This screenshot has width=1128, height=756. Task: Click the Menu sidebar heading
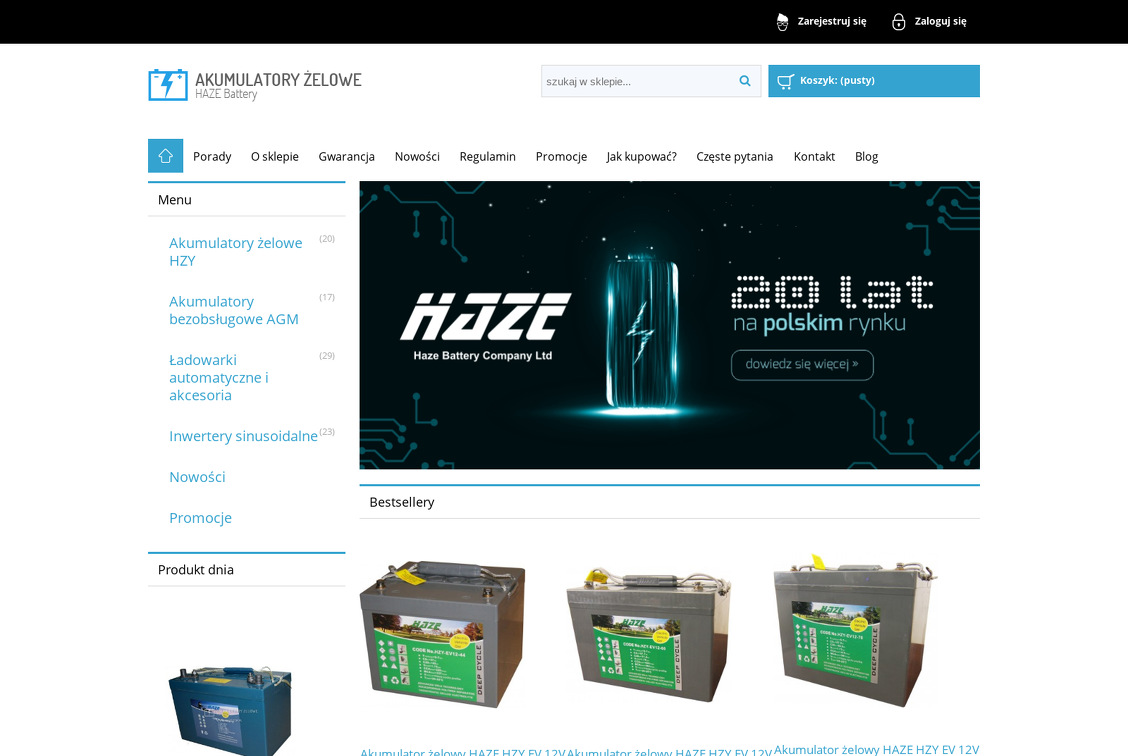pos(175,200)
